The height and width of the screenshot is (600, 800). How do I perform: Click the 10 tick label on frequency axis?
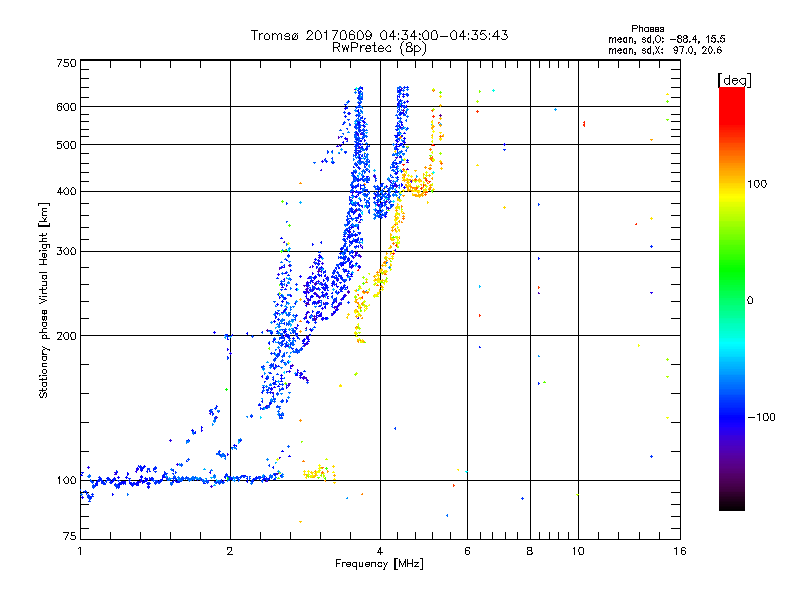[578, 551]
